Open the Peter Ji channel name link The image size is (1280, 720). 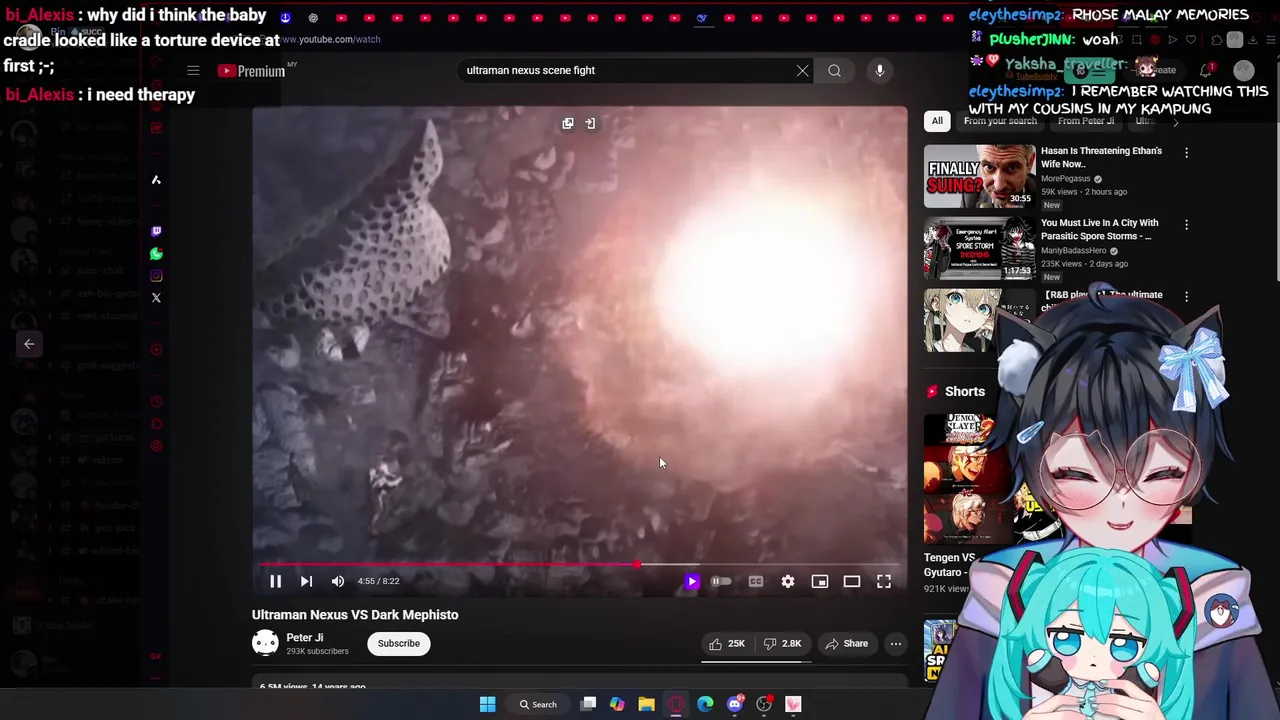pos(304,638)
